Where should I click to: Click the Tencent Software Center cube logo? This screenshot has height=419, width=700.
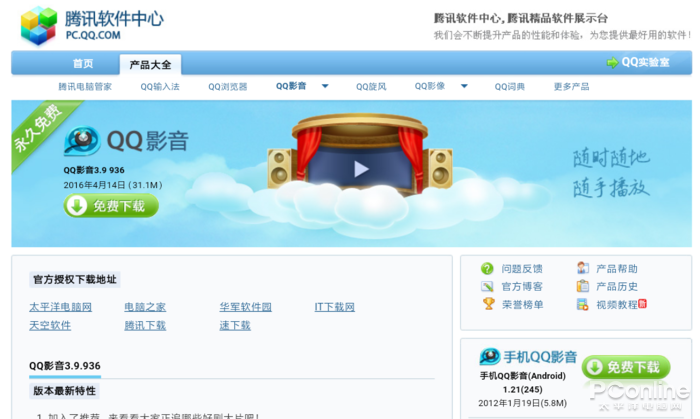[x=39, y=25]
